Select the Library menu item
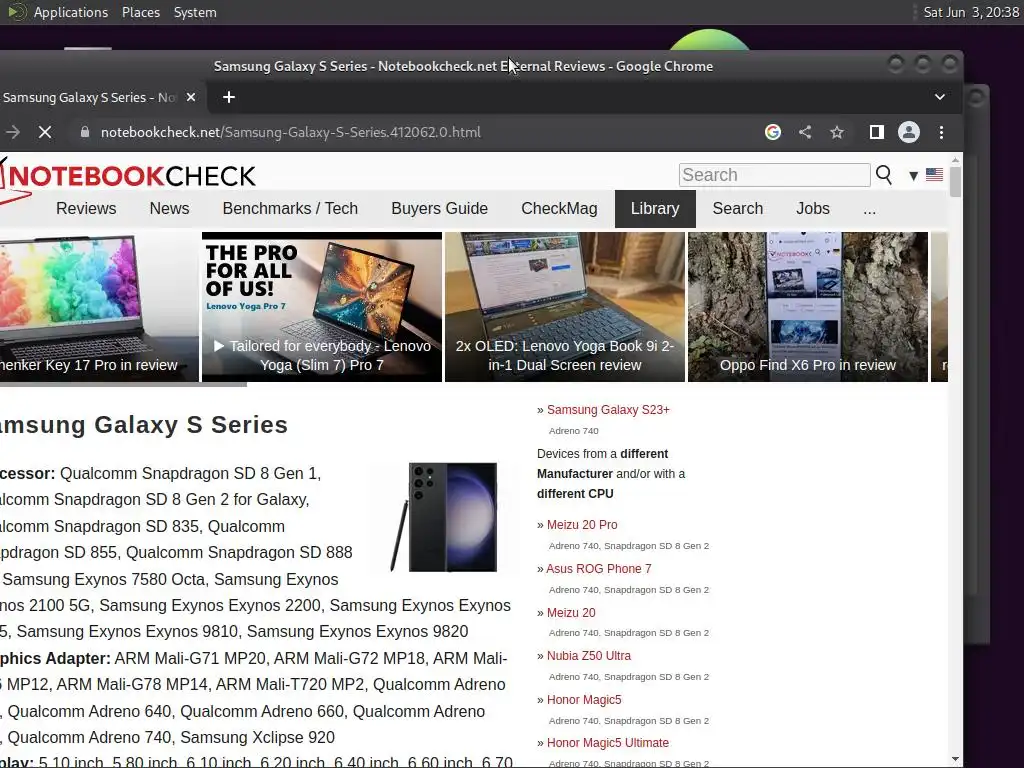This screenshot has width=1024, height=768. coord(655,209)
